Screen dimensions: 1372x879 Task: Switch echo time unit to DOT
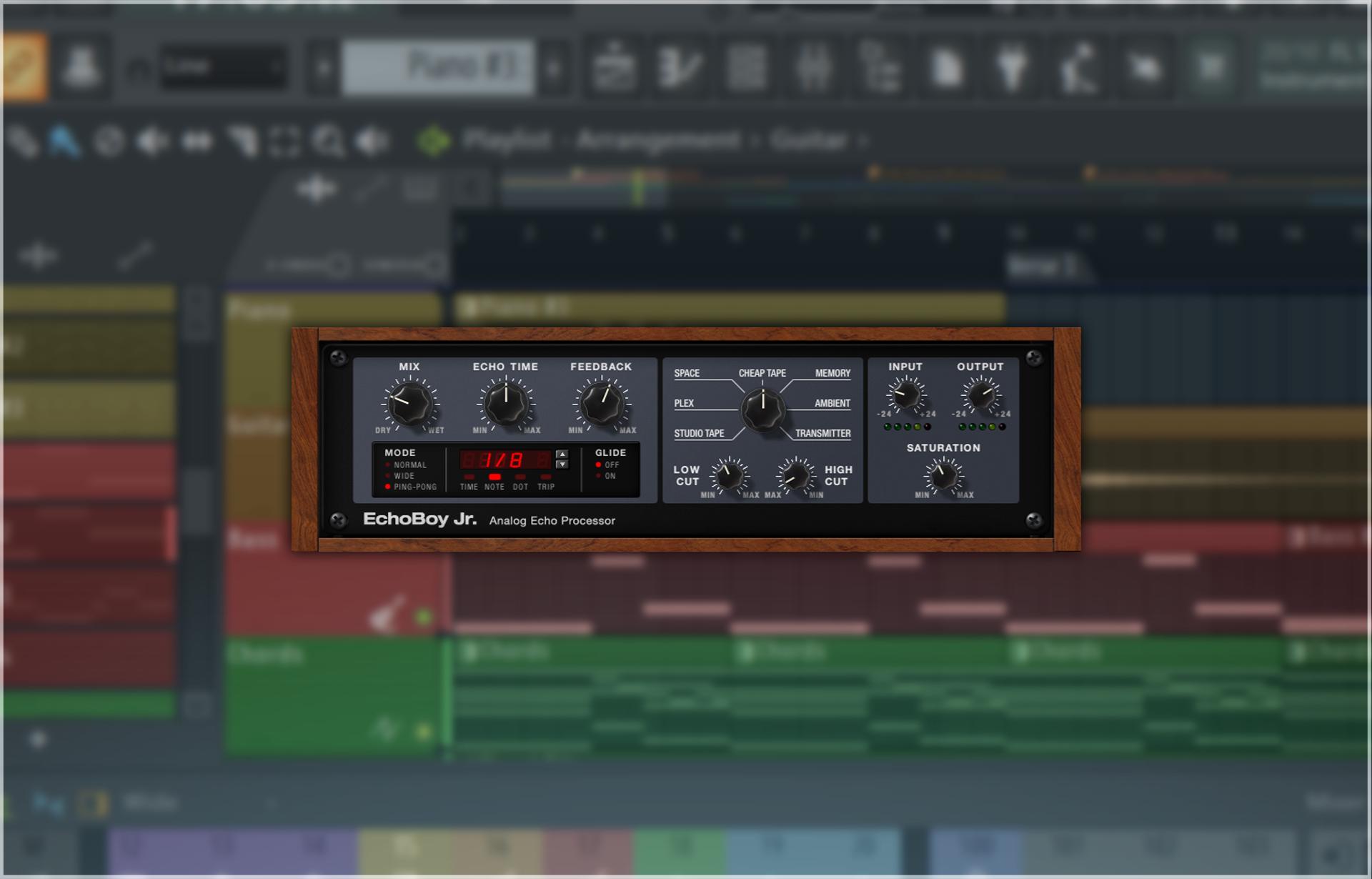[520, 482]
